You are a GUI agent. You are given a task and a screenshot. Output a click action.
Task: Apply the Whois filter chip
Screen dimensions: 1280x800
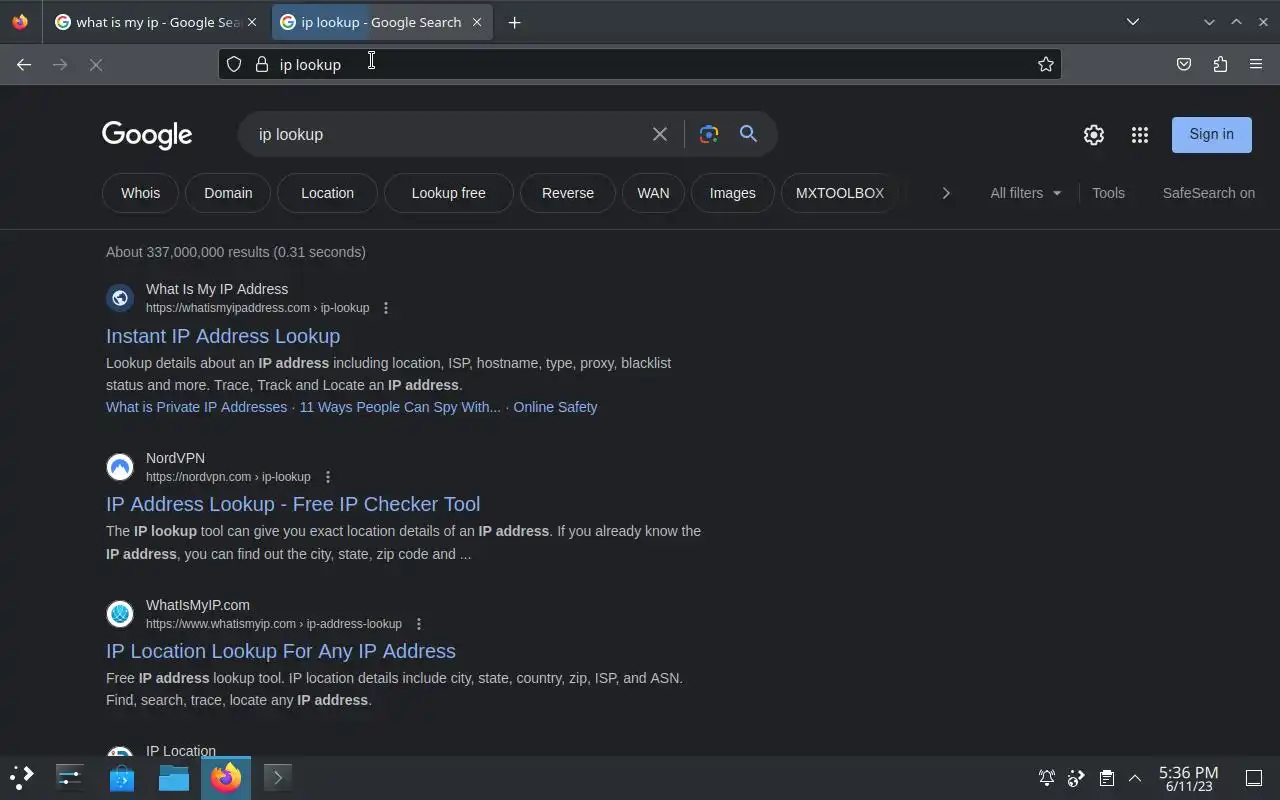(x=140, y=193)
